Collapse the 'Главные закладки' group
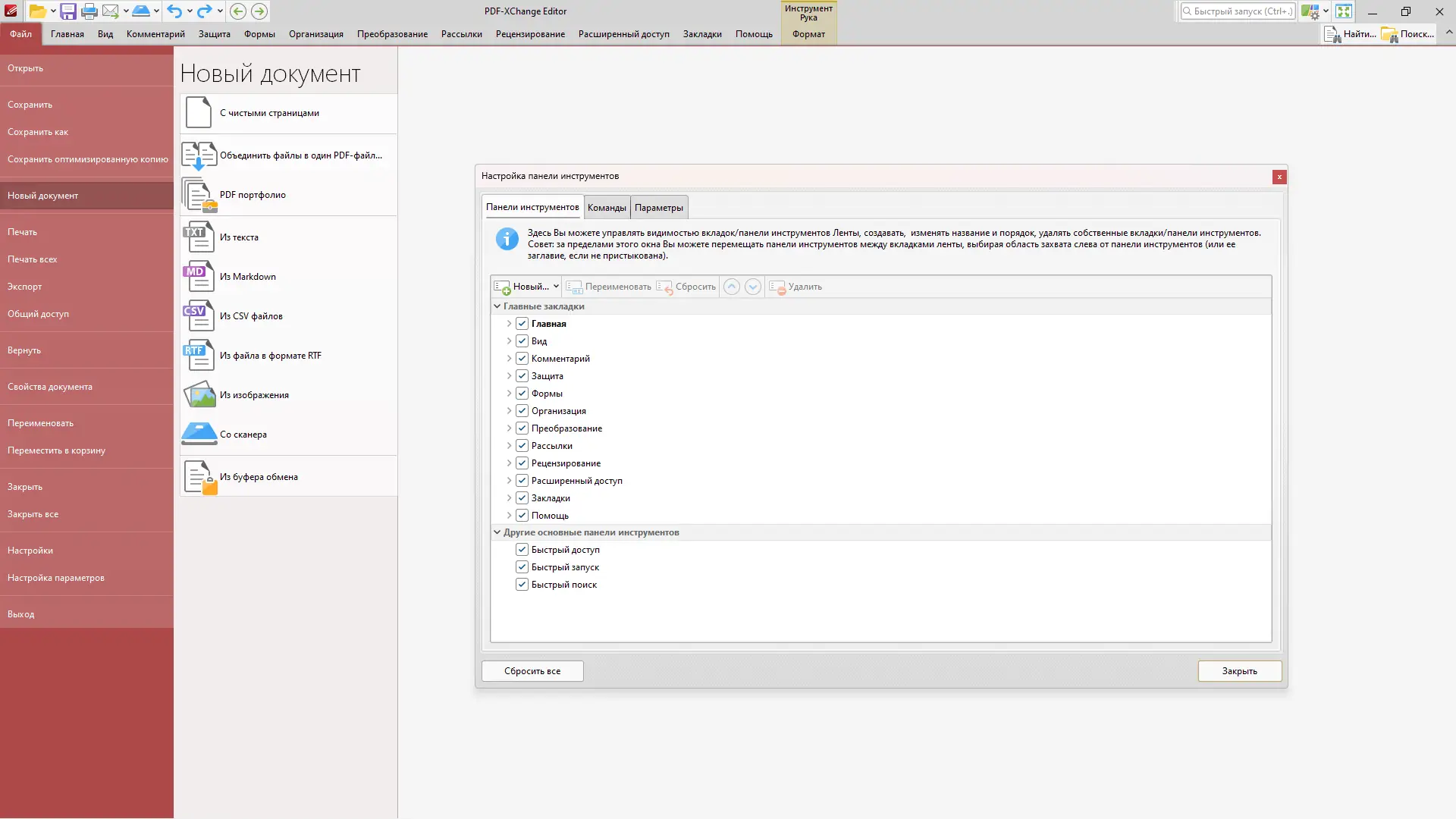Screen dimensions: 1456x819 point(497,306)
